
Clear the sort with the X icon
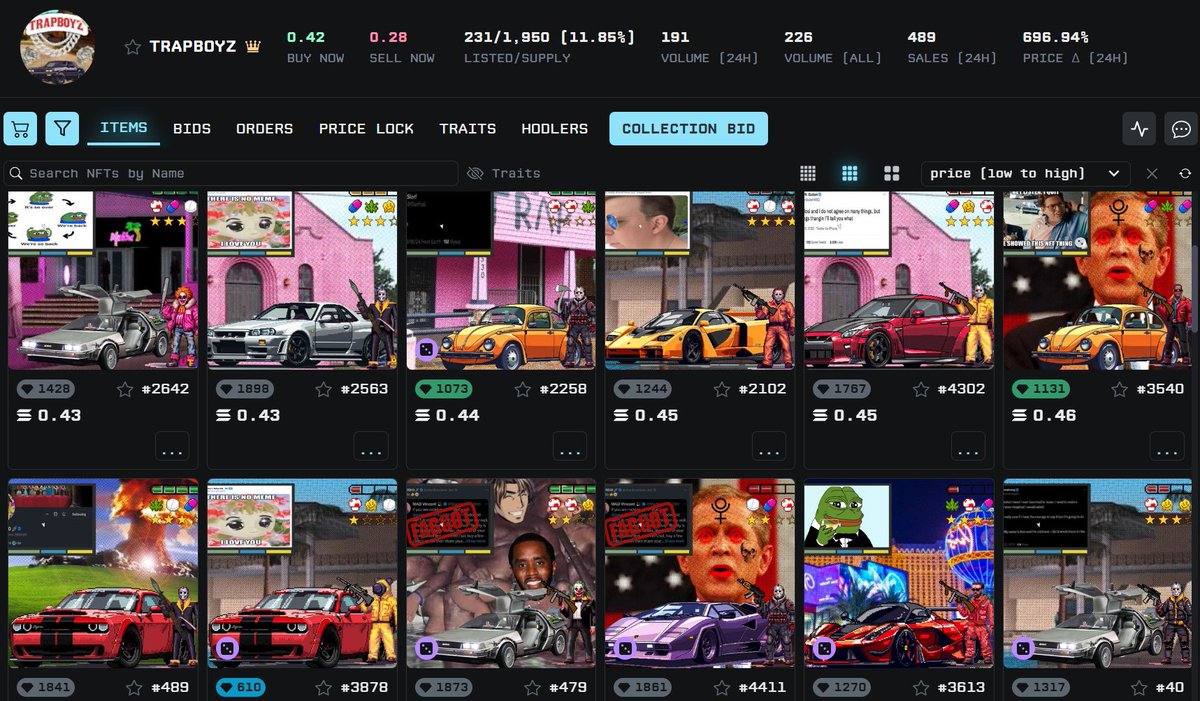(1152, 173)
